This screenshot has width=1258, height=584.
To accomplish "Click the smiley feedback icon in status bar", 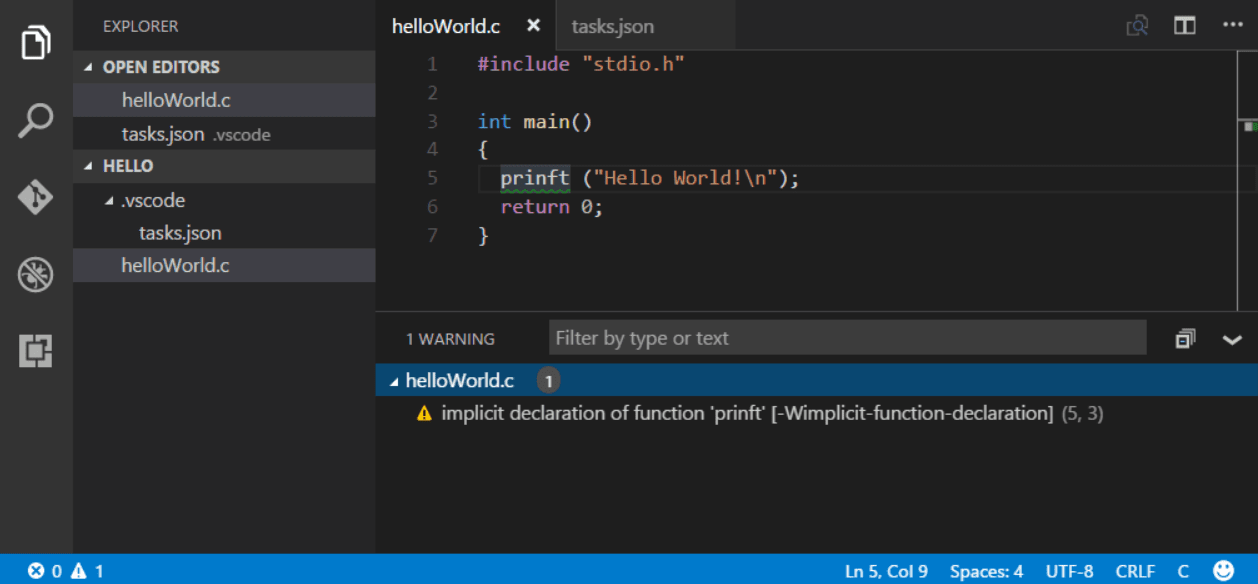I will click(1223, 571).
